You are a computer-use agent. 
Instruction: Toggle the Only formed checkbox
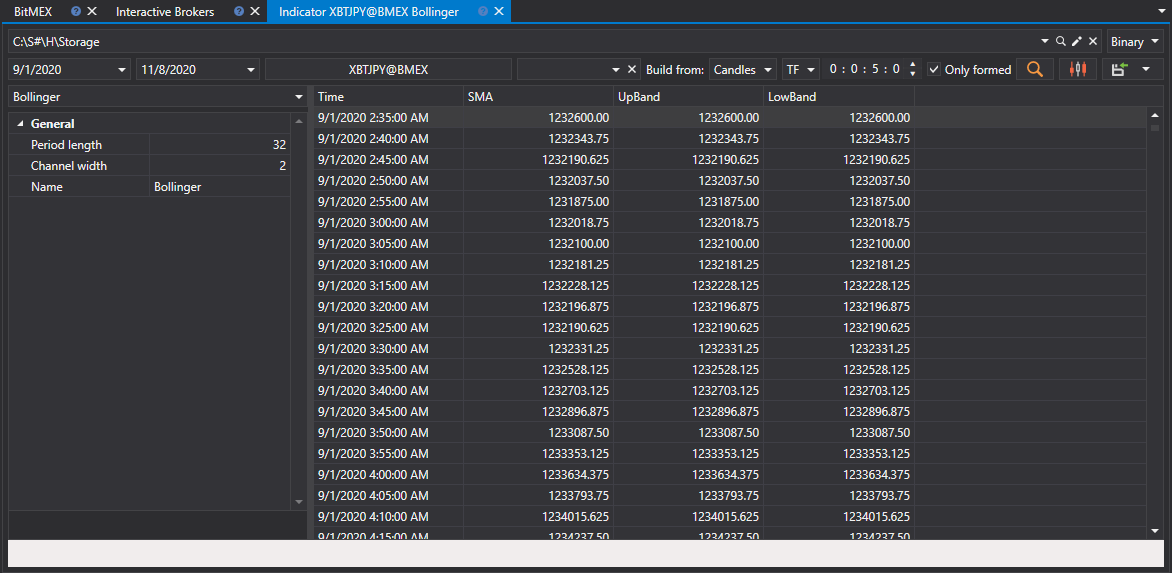click(x=934, y=69)
